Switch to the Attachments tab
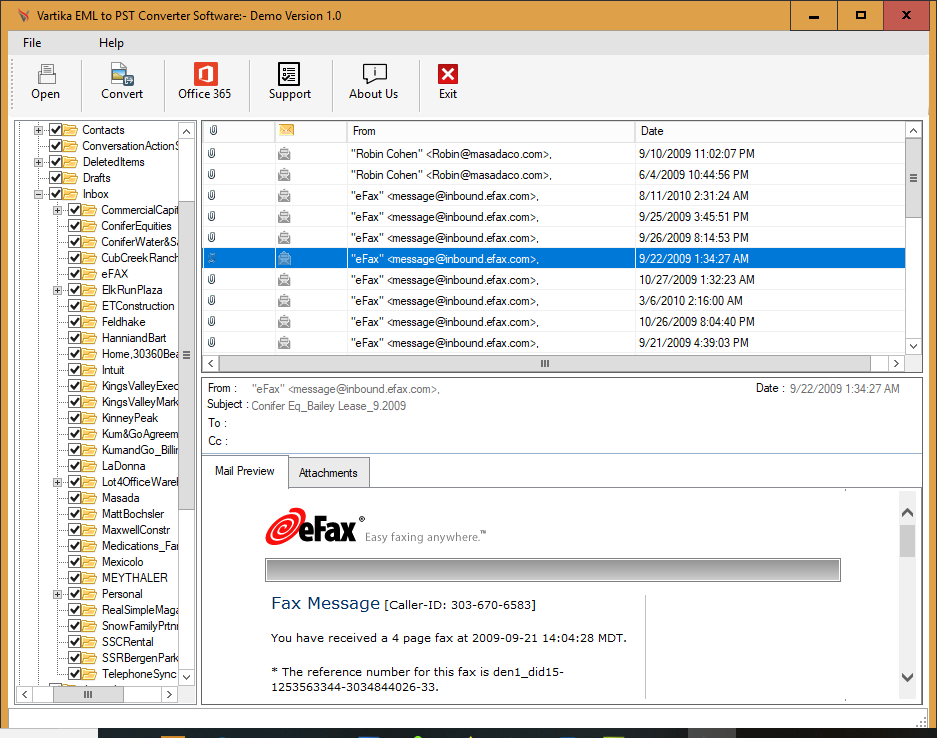Image resolution: width=937 pixels, height=738 pixels. coord(328,473)
